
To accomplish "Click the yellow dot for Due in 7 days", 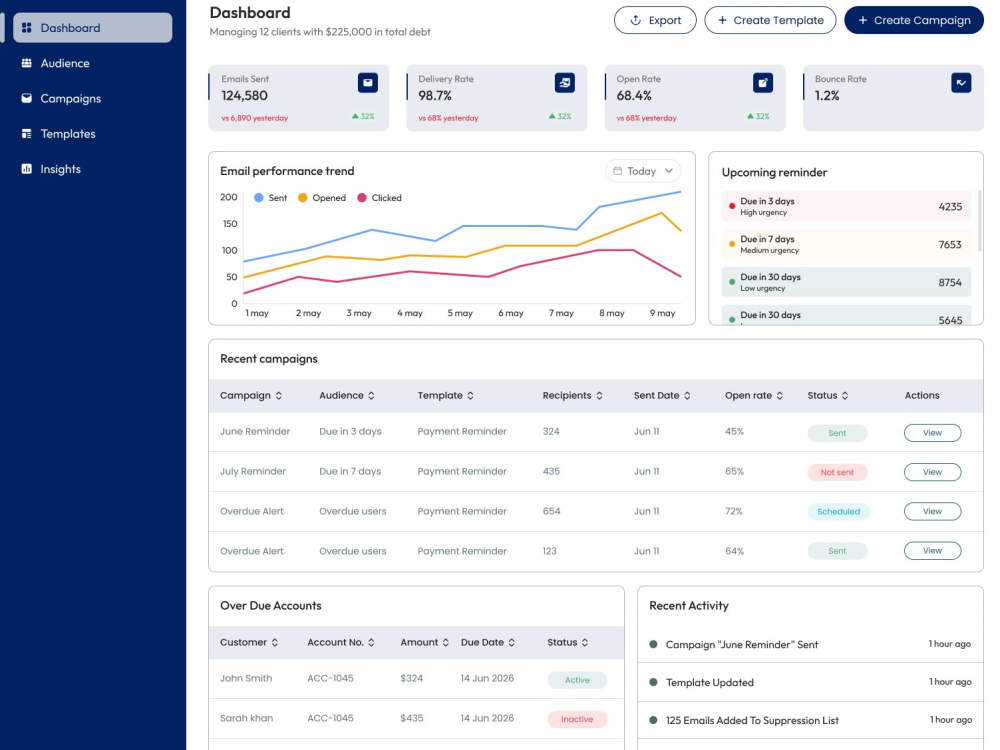I will 732,244.
